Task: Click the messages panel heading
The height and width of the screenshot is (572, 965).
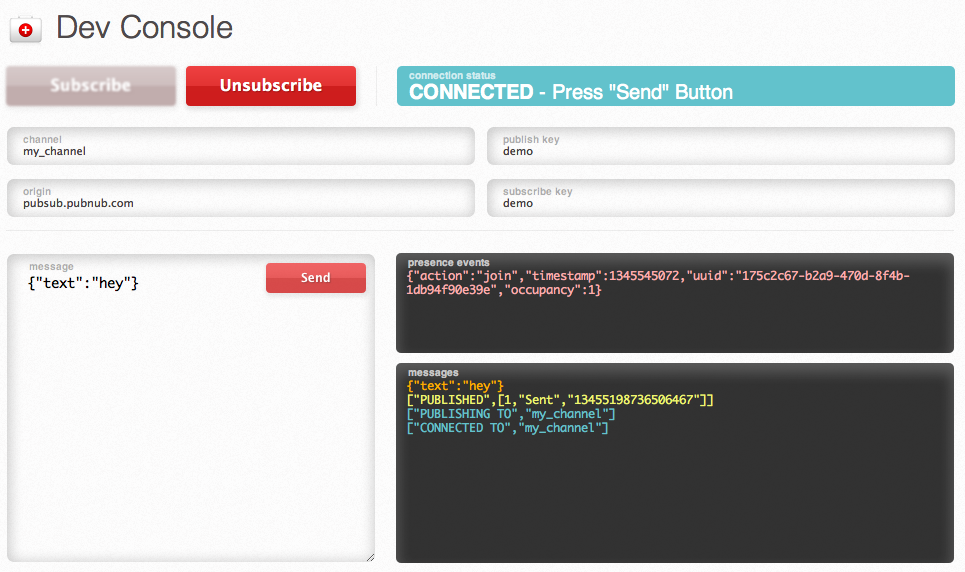Action: (432, 372)
